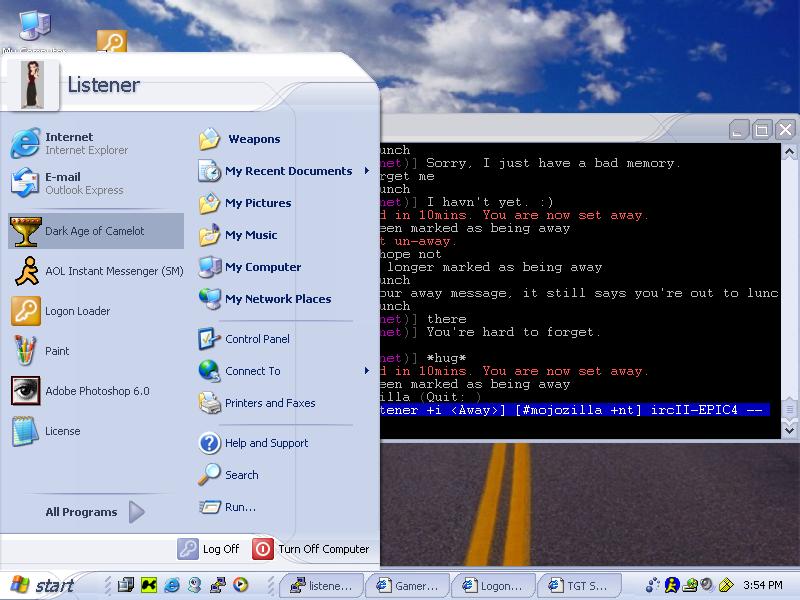Open Adobe Photoshop 6.0
This screenshot has height=600, width=800.
96,391
